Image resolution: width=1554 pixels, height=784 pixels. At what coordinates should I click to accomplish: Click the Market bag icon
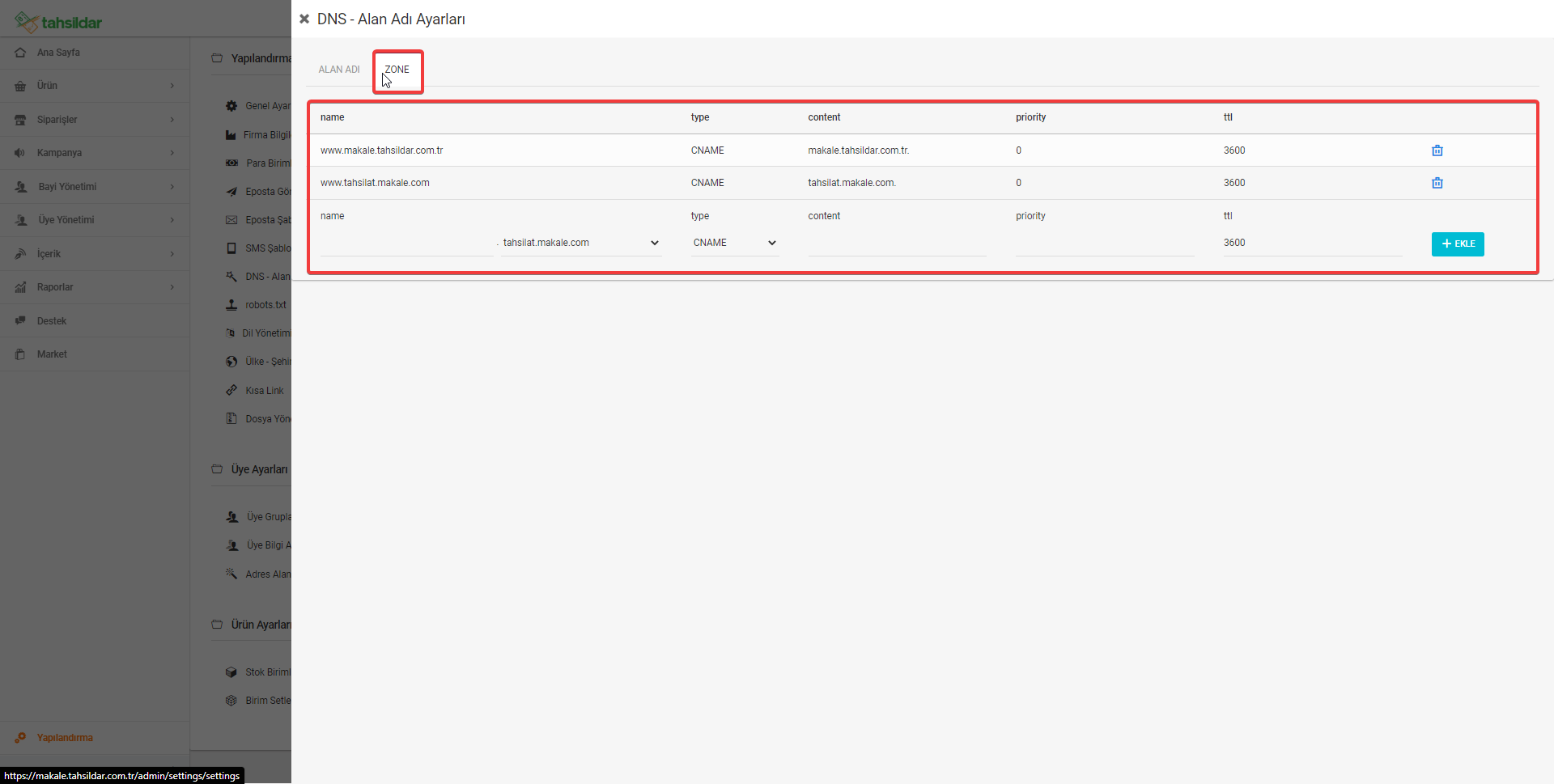click(20, 354)
